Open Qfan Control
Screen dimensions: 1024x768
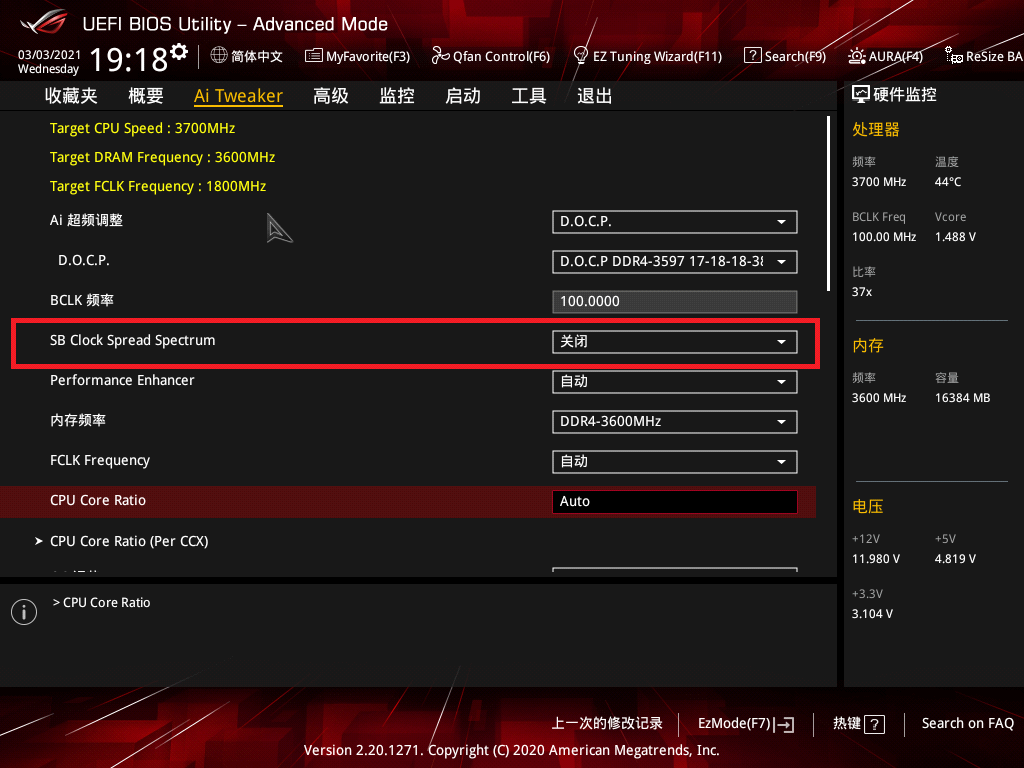pyautogui.click(x=491, y=56)
